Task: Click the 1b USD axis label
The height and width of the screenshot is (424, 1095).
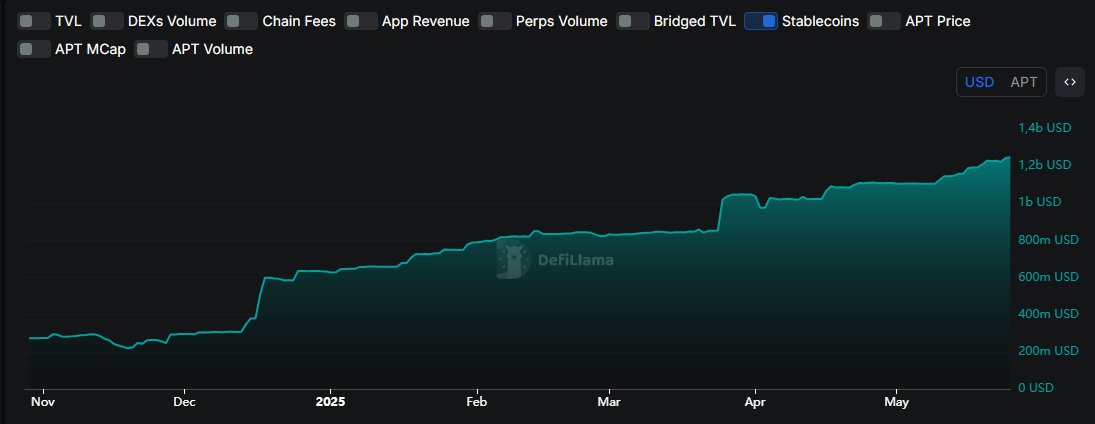Action: click(1041, 202)
